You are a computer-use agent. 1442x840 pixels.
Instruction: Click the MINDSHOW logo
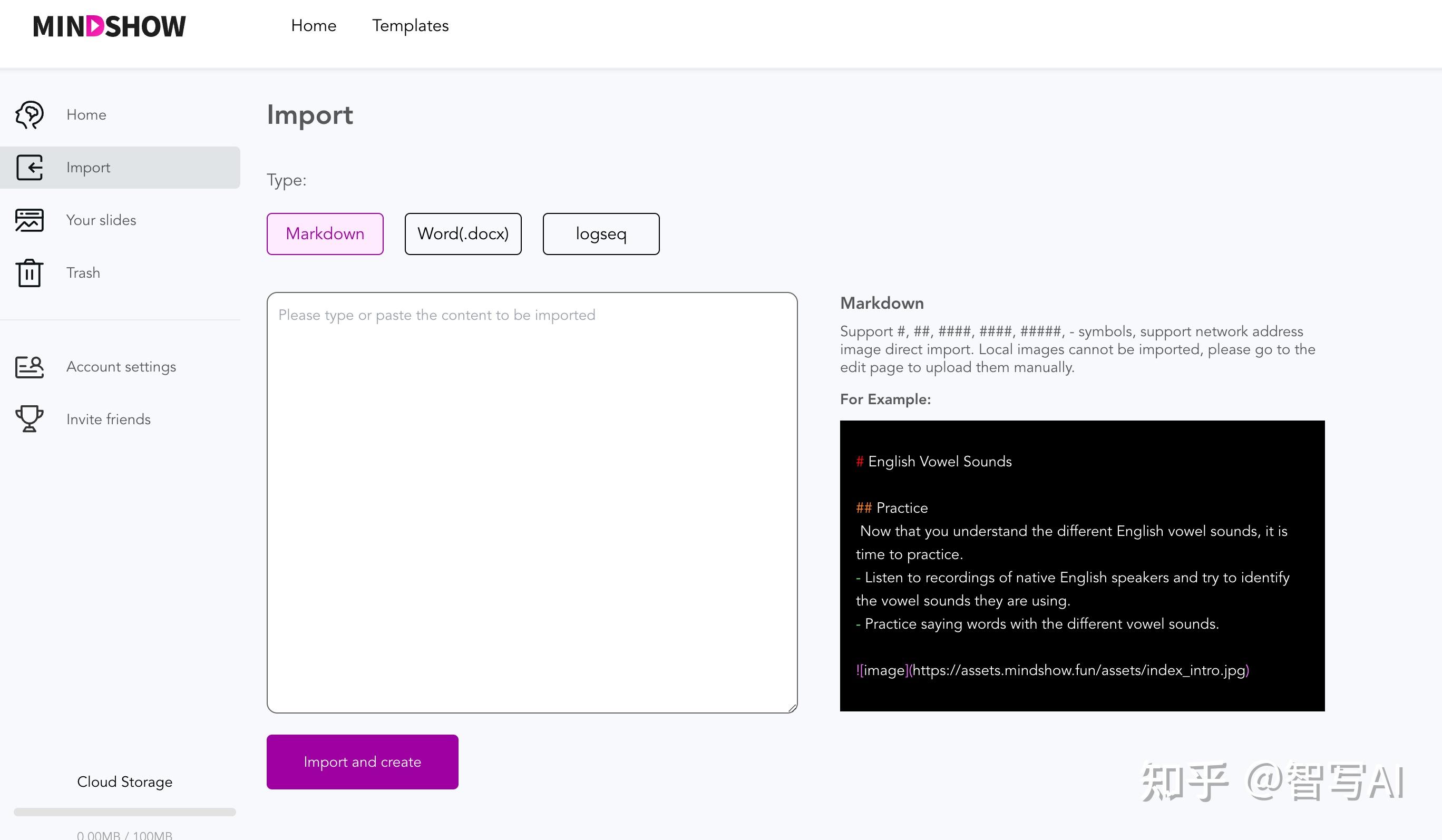tap(109, 26)
